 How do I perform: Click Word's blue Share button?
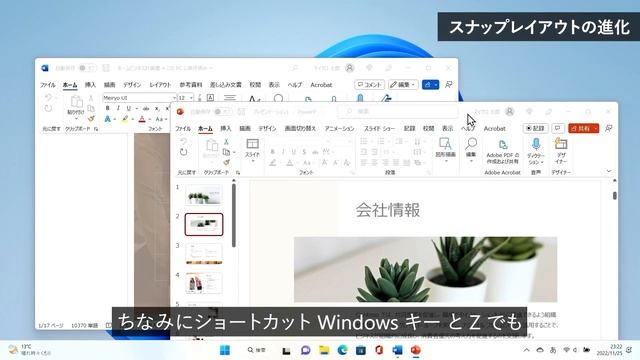coord(430,84)
